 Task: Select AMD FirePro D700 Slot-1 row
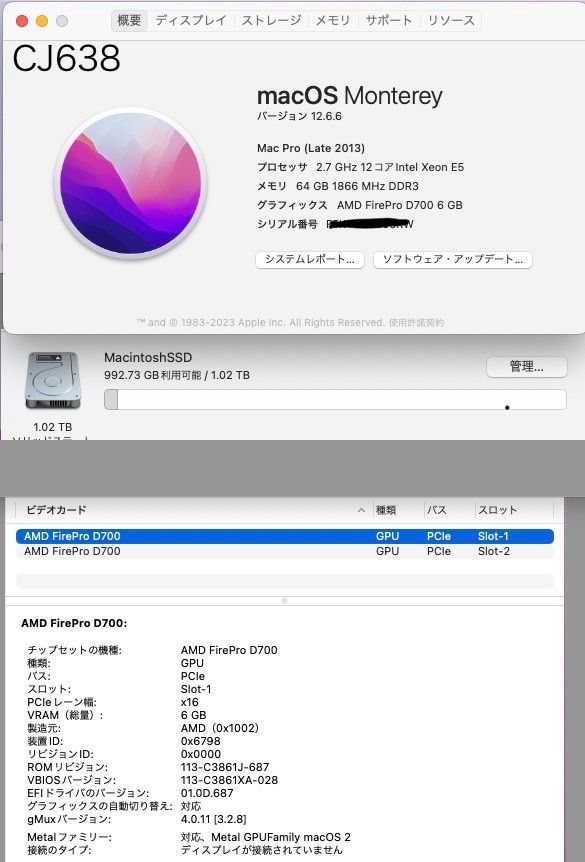coord(285,536)
